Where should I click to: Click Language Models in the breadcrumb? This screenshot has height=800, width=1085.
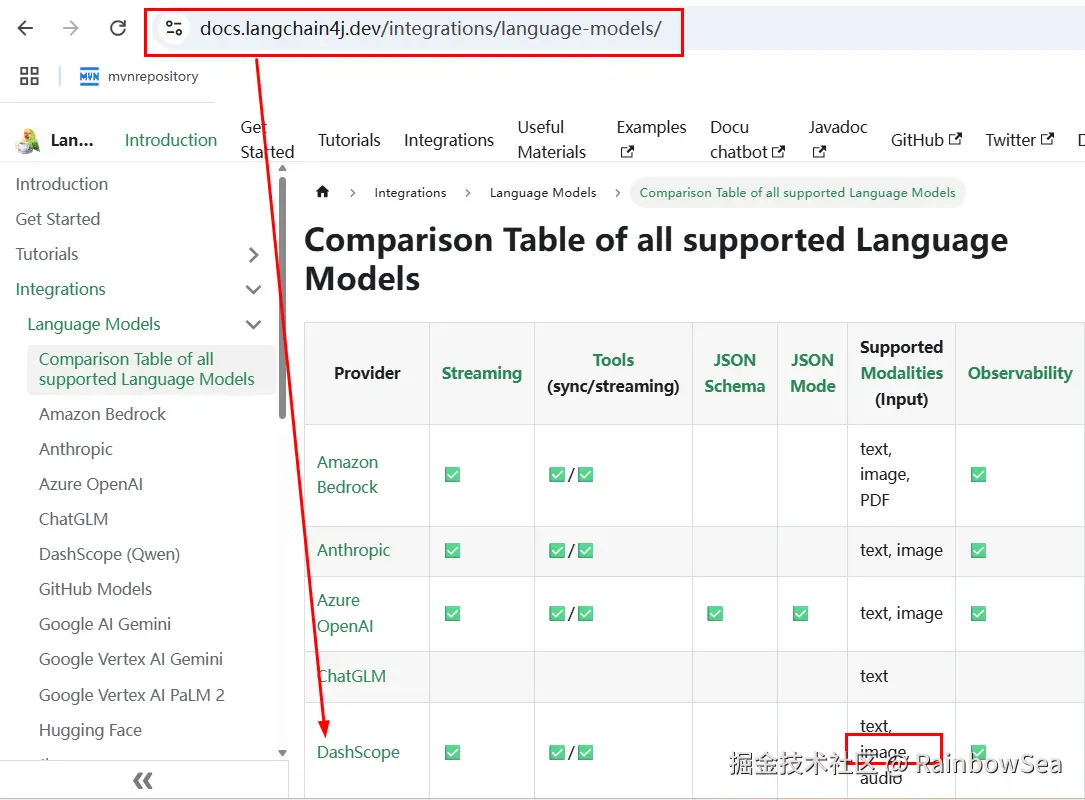(x=543, y=192)
